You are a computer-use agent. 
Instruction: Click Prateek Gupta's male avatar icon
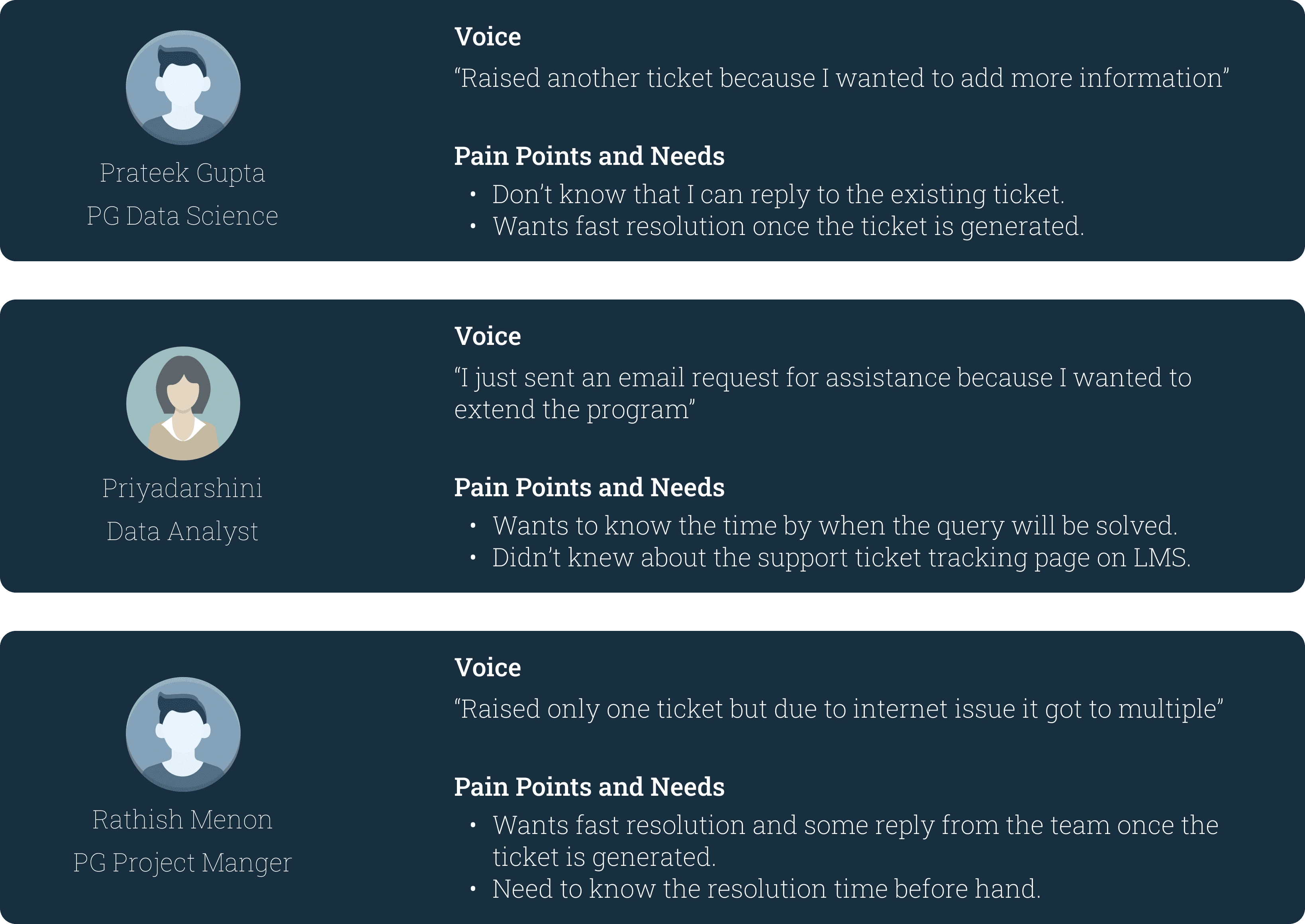(183, 87)
